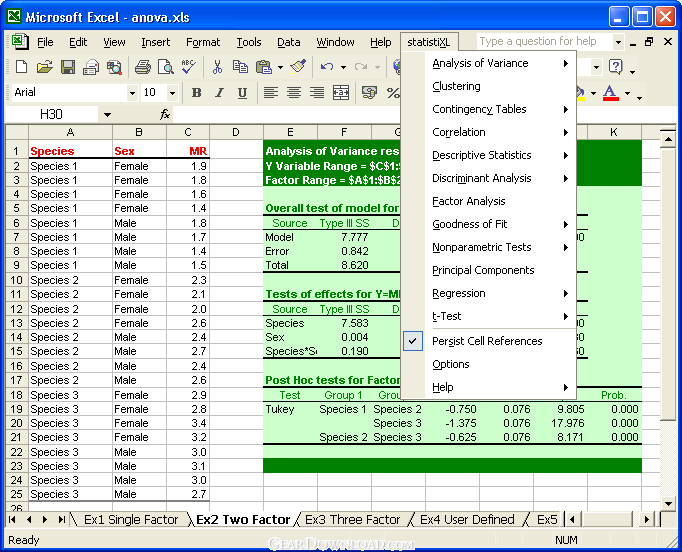Open Print Preview icon
This screenshot has height=552, width=682.
pyautogui.click(x=166, y=67)
